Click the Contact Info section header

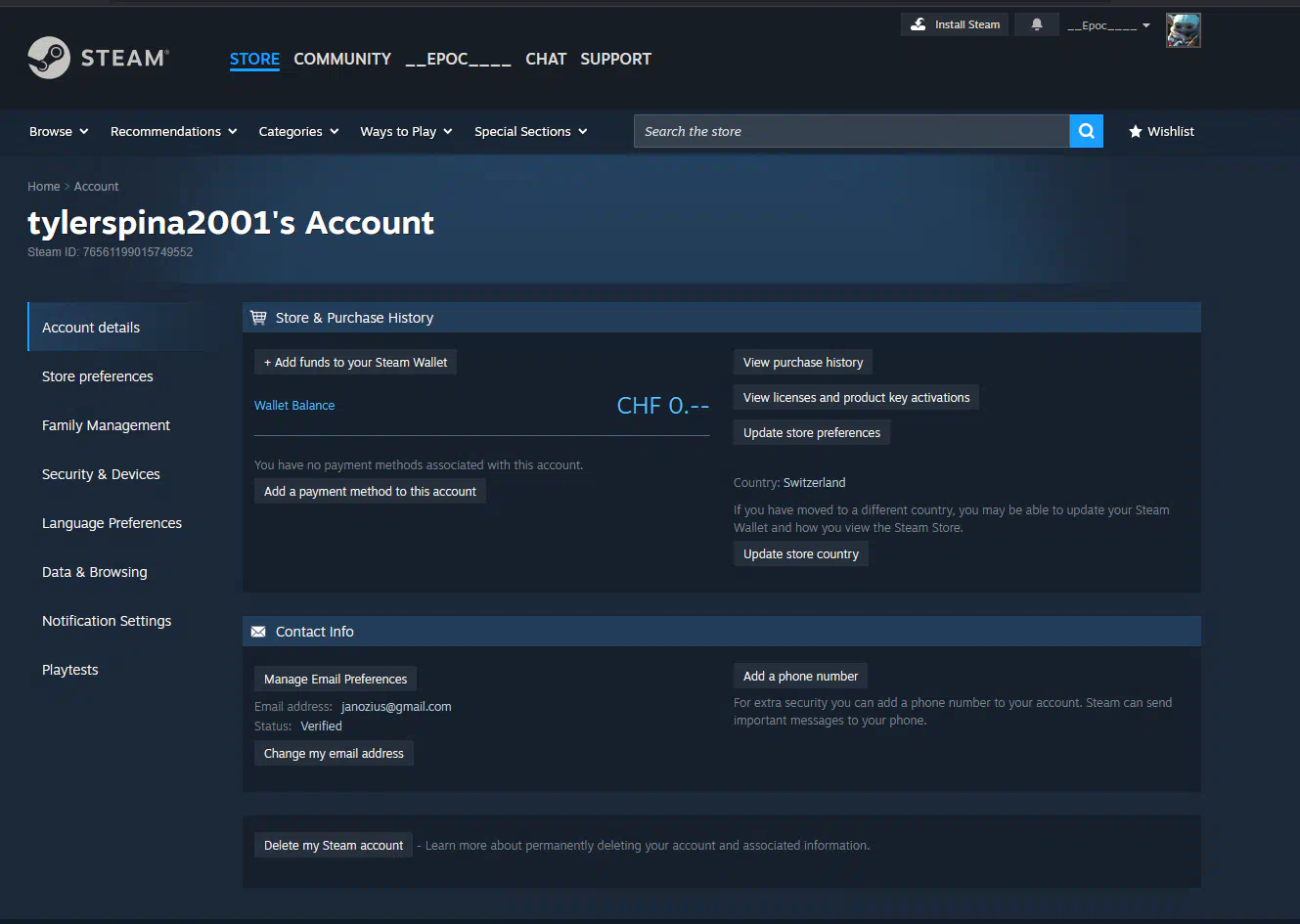click(x=722, y=632)
